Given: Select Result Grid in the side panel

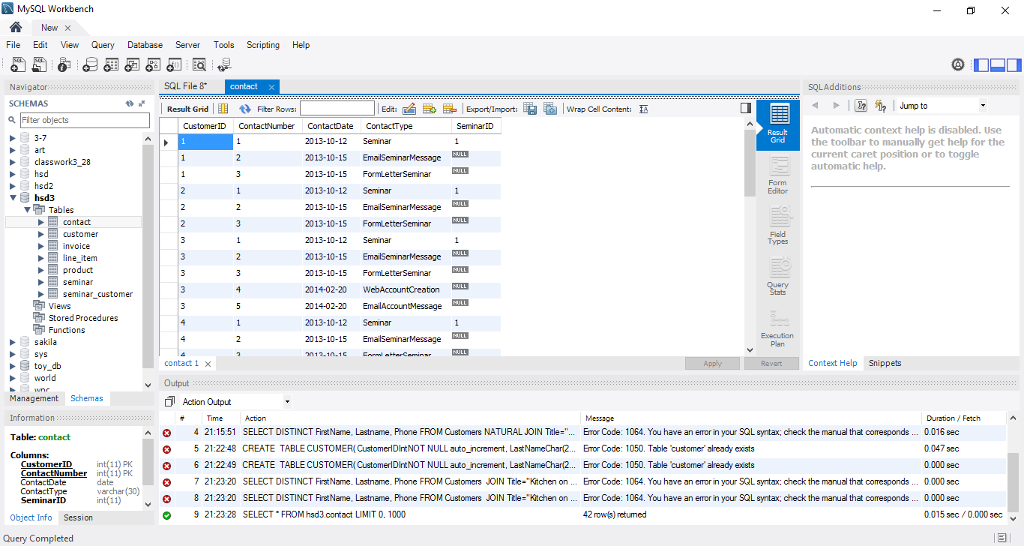Looking at the screenshot, I should 777,125.
